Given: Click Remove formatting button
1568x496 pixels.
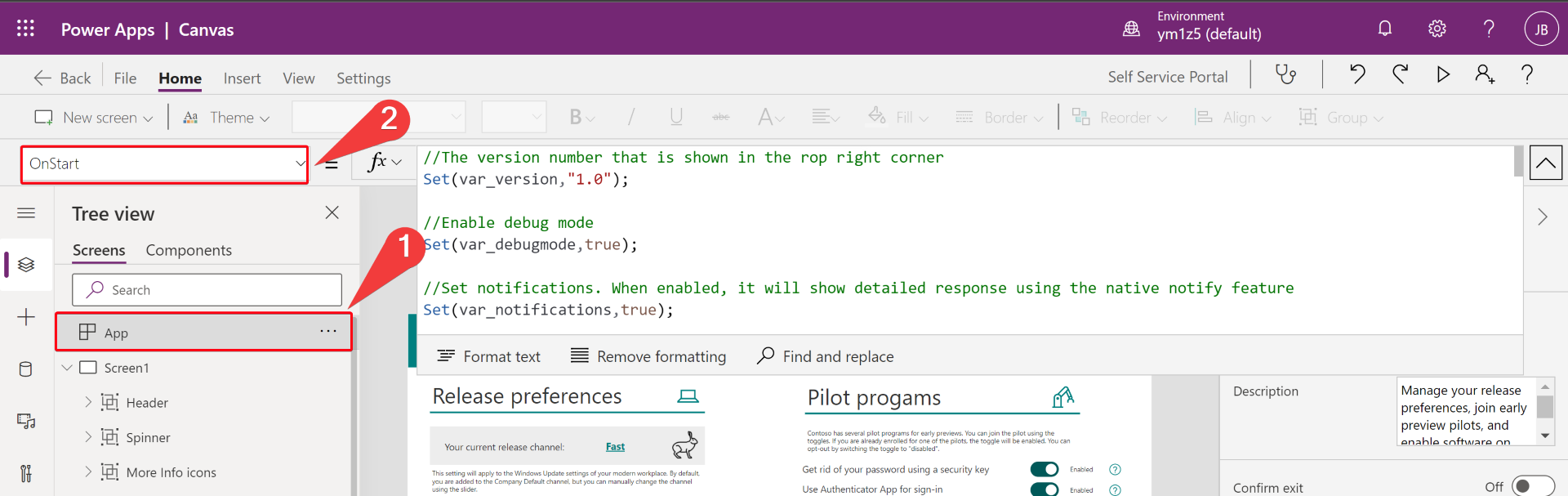Looking at the screenshot, I should [648, 356].
